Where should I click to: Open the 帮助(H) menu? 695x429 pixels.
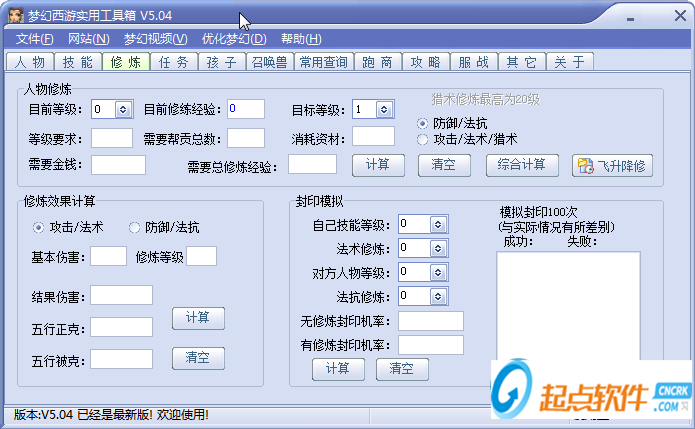pos(301,39)
